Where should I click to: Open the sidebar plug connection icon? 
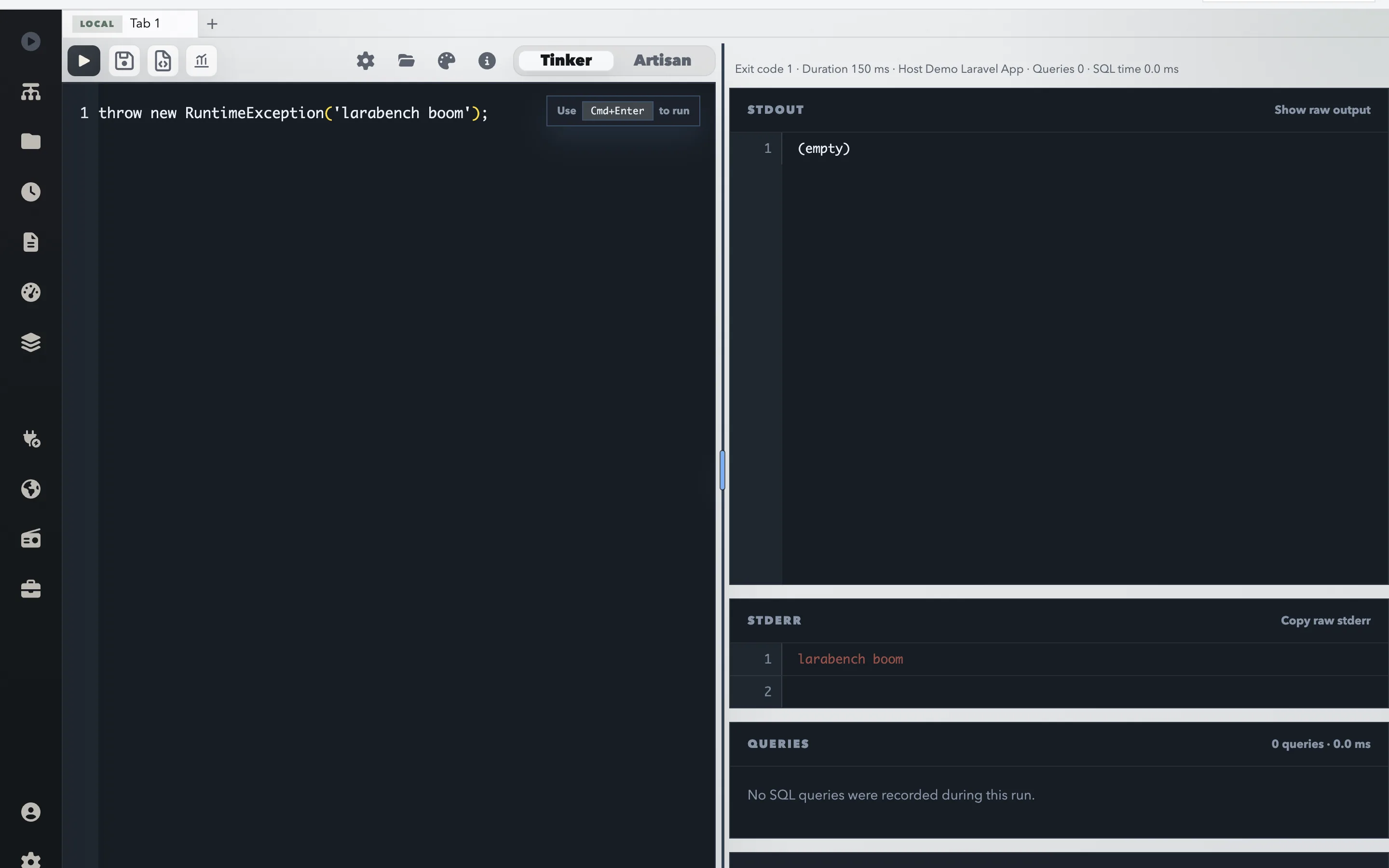31,439
